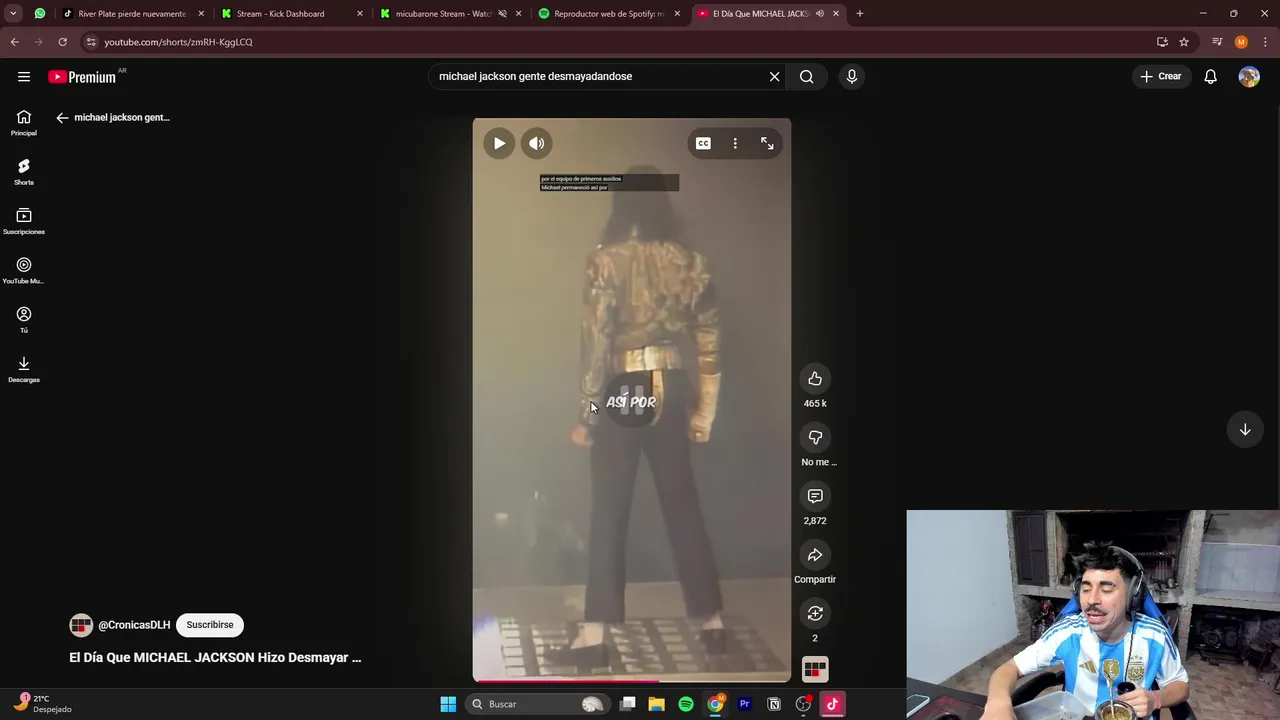Reload the page
Image resolution: width=1280 pixels, height=720 pixels.
tap(62, 42)
